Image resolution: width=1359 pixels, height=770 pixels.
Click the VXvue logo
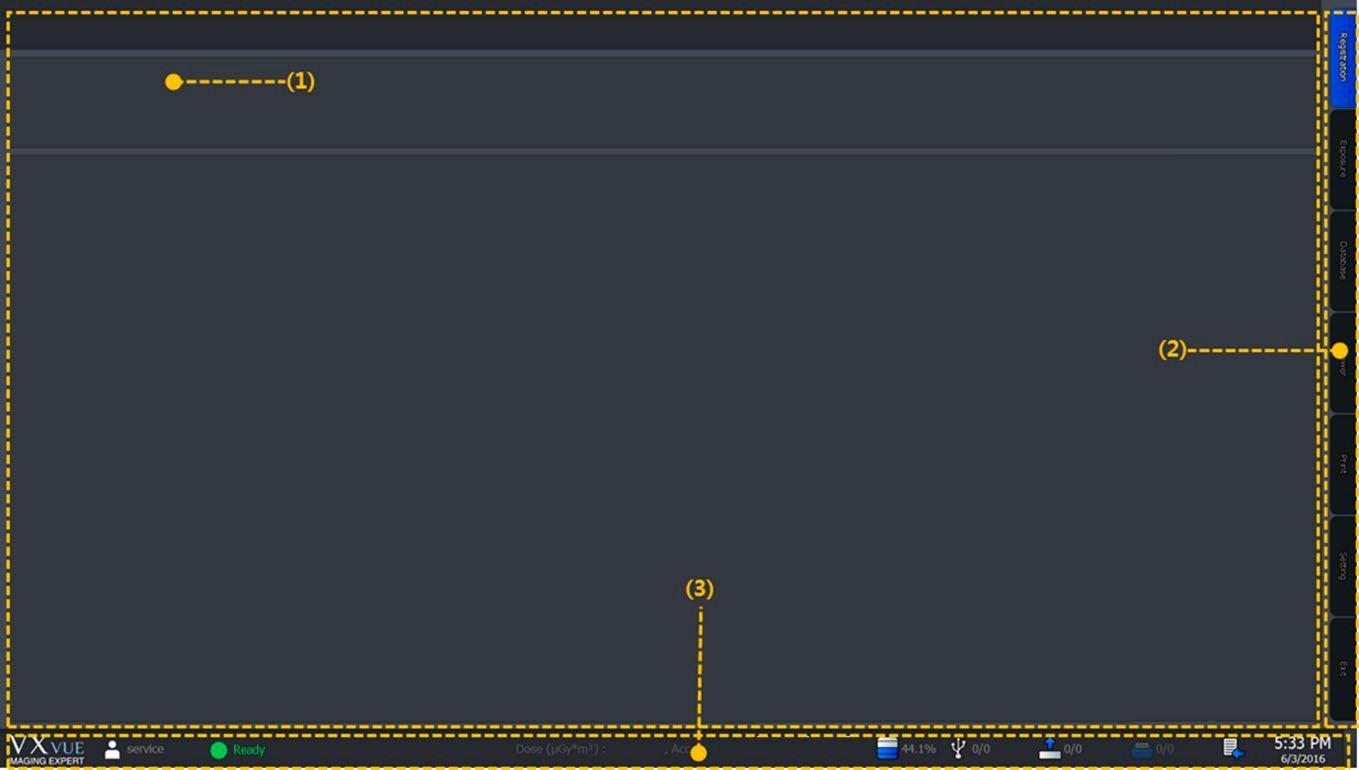(x=47, y=749)
